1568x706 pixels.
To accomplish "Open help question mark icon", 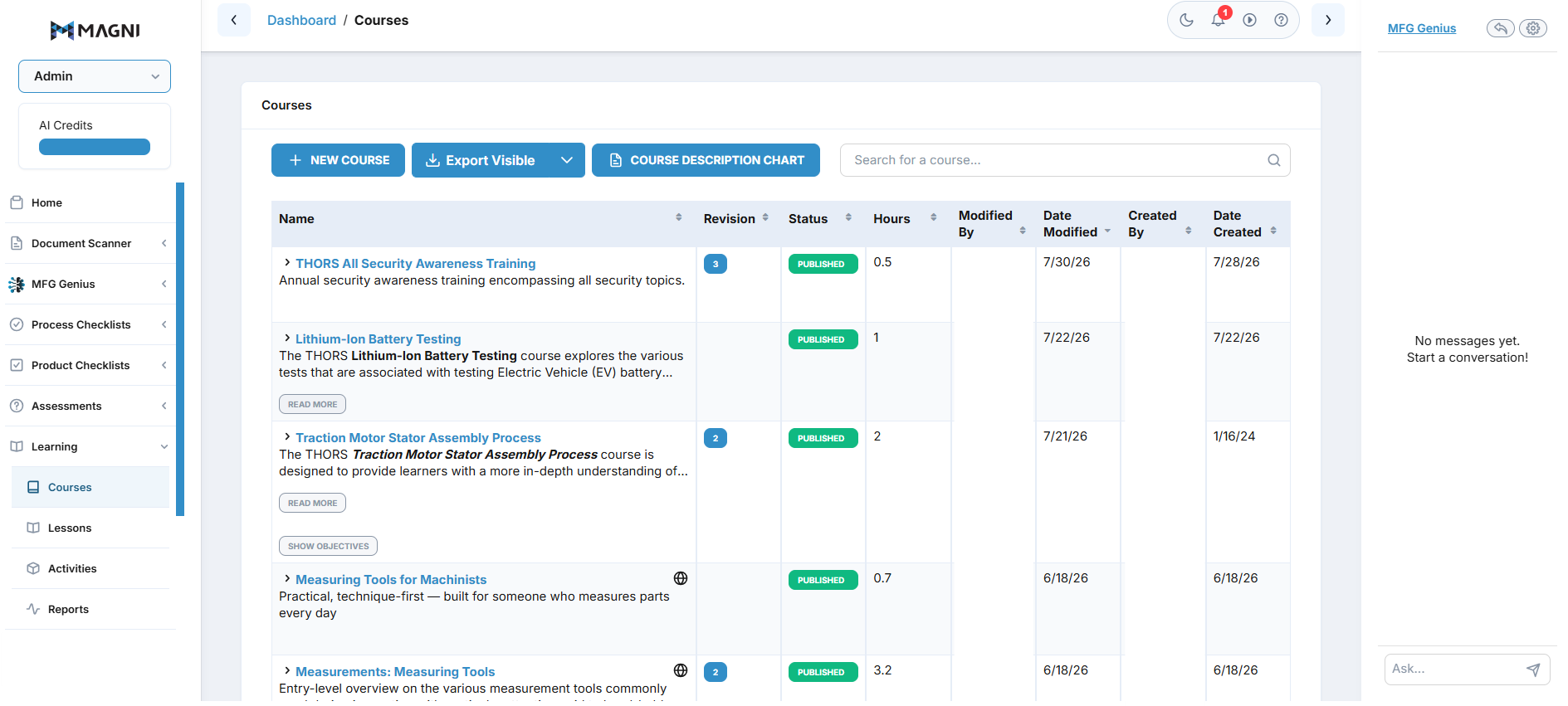I will click(1281, 20).
